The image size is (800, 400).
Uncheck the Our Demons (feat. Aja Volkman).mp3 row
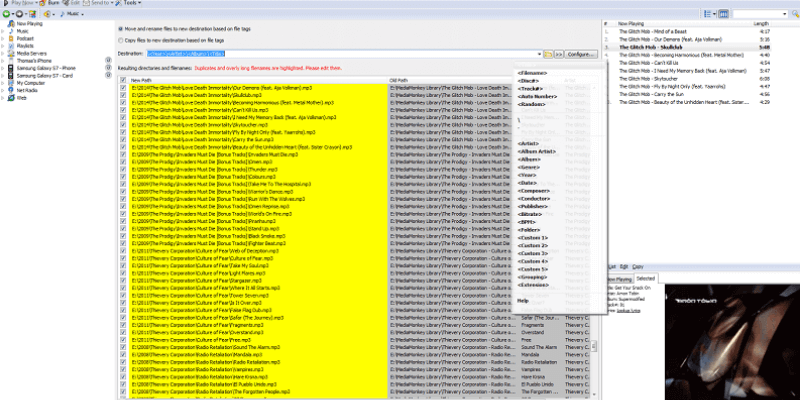(x=122, y=88)
